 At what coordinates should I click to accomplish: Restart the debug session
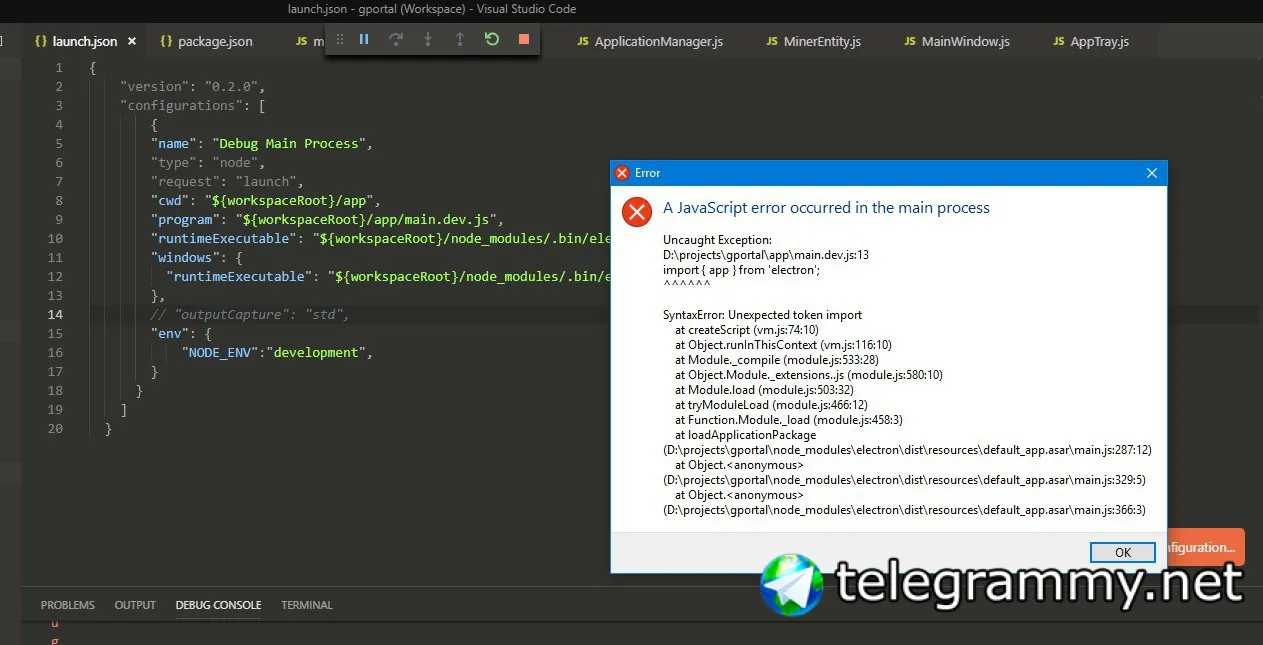click(x=491, y=39)
